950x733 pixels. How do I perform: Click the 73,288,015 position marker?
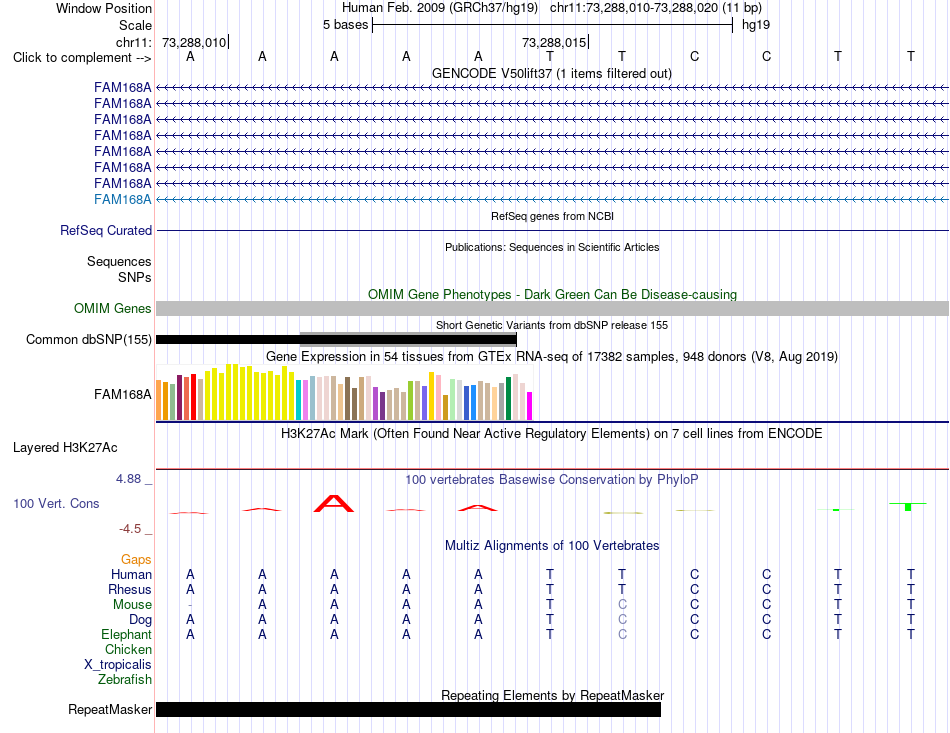point(554,42)
